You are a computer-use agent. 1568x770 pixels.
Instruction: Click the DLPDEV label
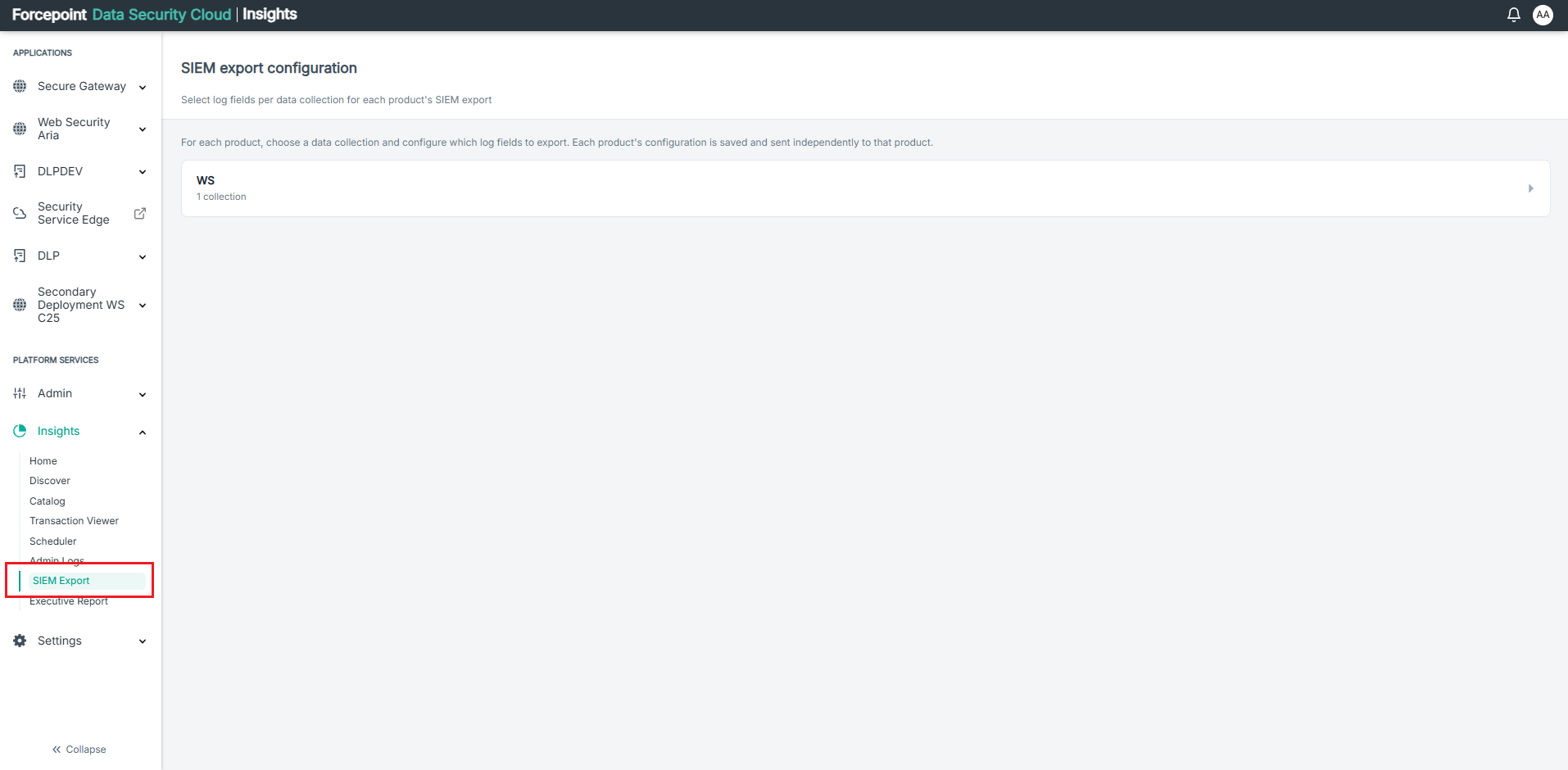coord(60,171)
